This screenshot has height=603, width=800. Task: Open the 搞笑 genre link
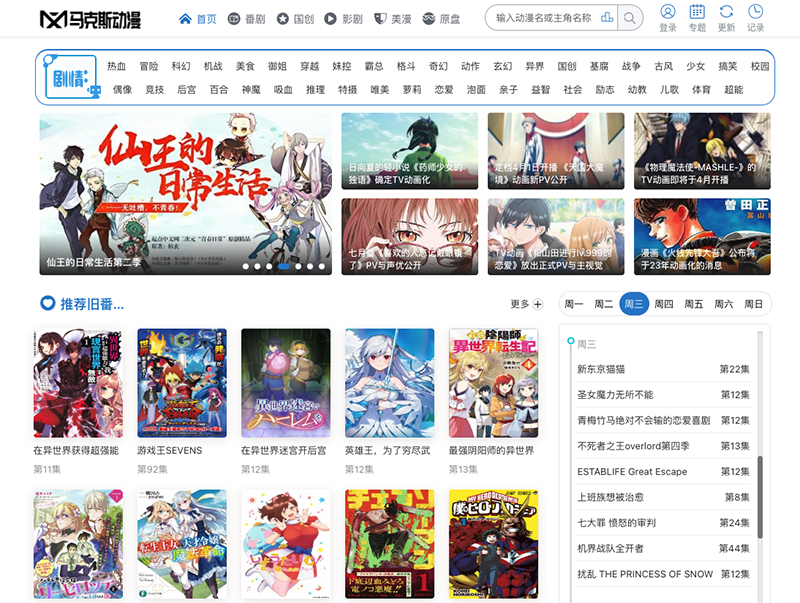click(x=728, y=66)
